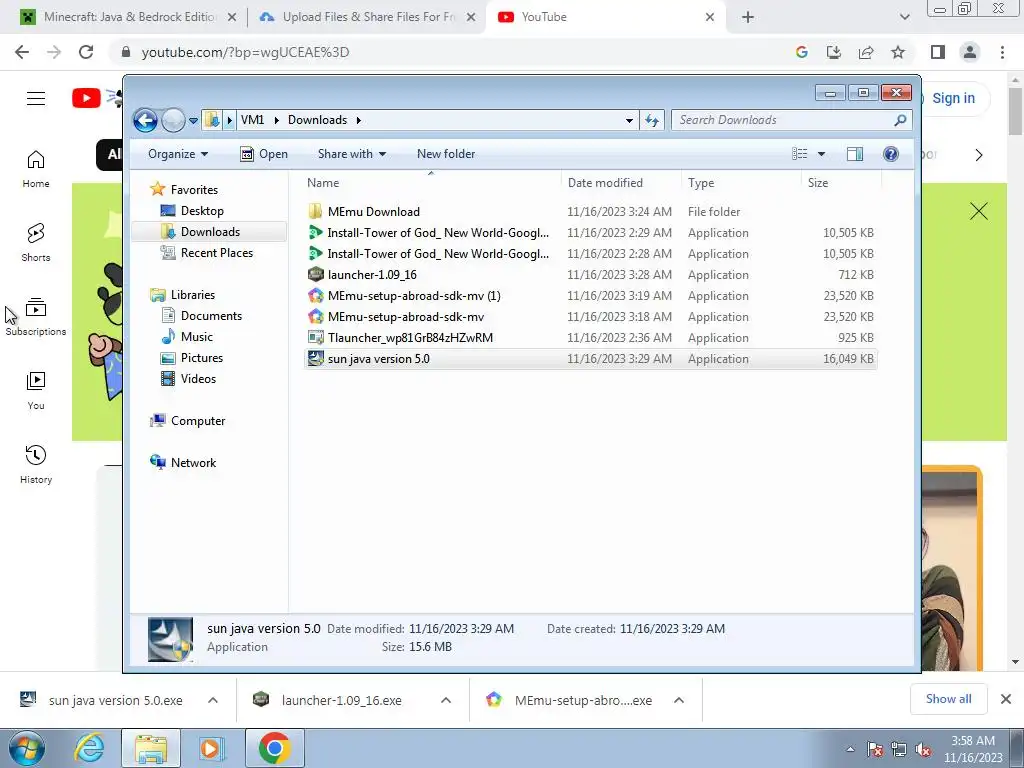This screenshot has height=768, width=1024.
Task: Open options arrow for MEmu-setup-abro....exe download
Action: coord(679,700)
